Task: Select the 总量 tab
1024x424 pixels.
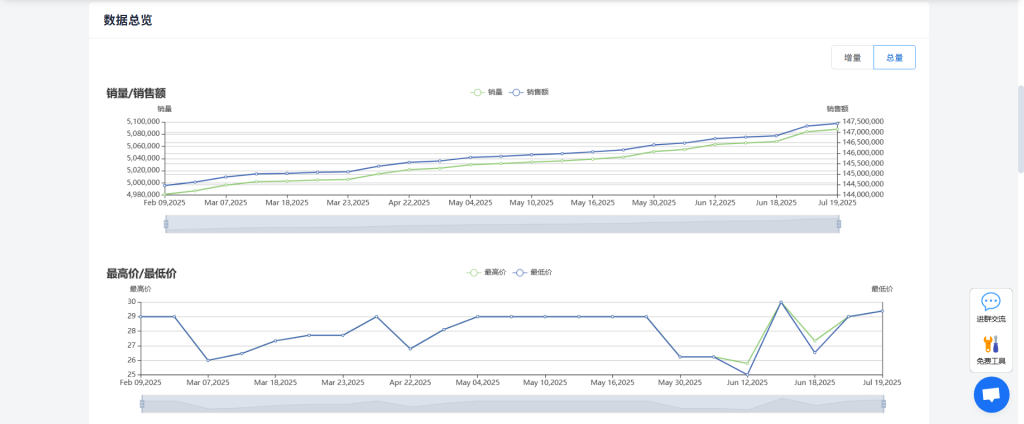Action: point(894,58)
